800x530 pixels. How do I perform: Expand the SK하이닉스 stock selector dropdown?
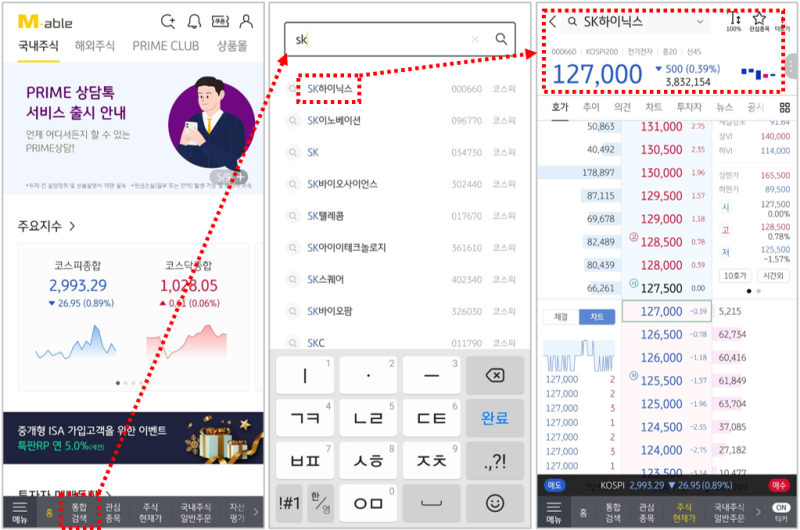(700, 22)
